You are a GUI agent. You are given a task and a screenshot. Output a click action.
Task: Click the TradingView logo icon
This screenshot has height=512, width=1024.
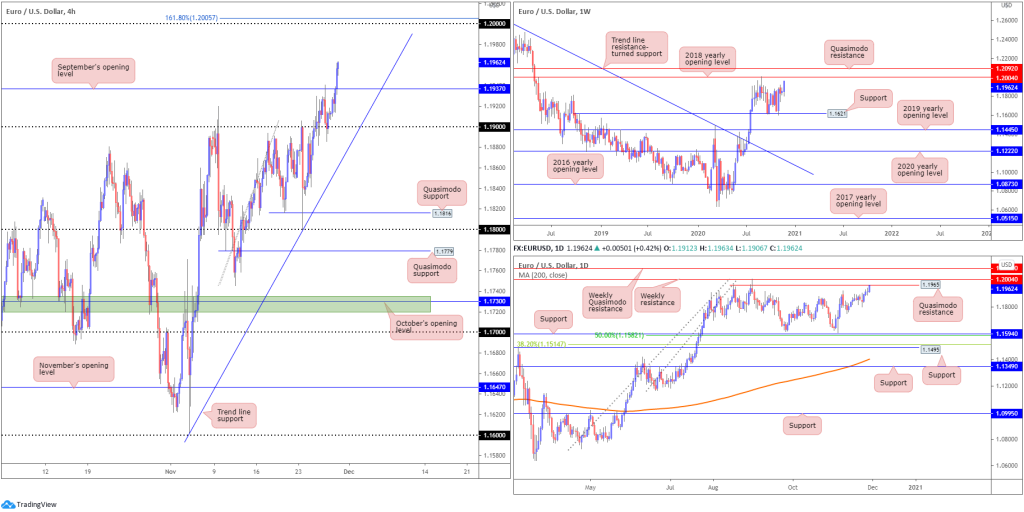(x=7, y=504)
